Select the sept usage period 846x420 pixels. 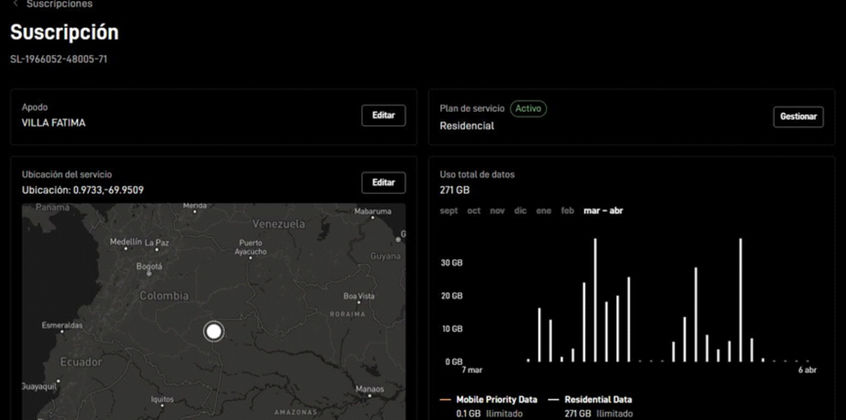pos(449,211)
